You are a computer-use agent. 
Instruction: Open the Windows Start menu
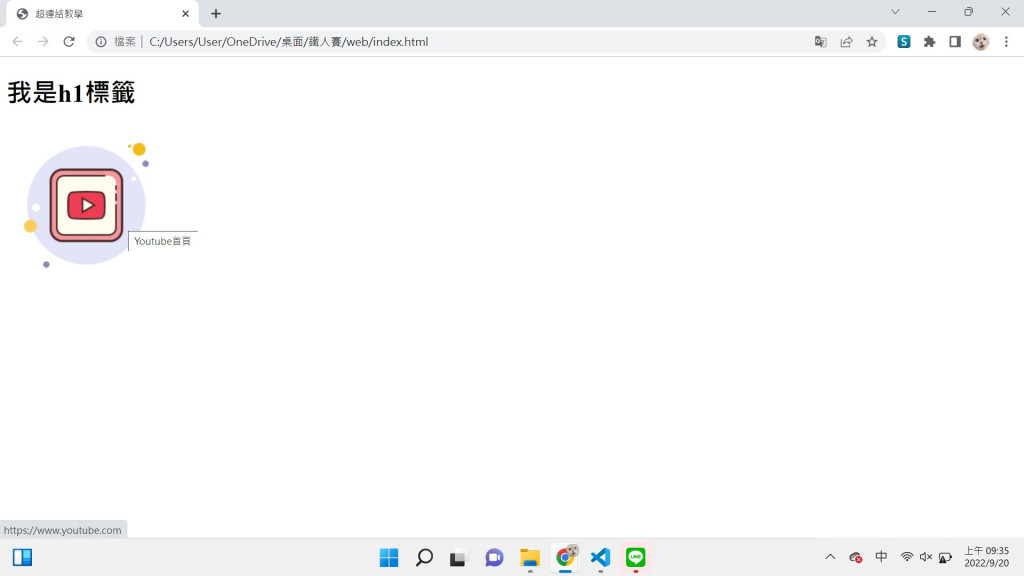tap(389, 557)
